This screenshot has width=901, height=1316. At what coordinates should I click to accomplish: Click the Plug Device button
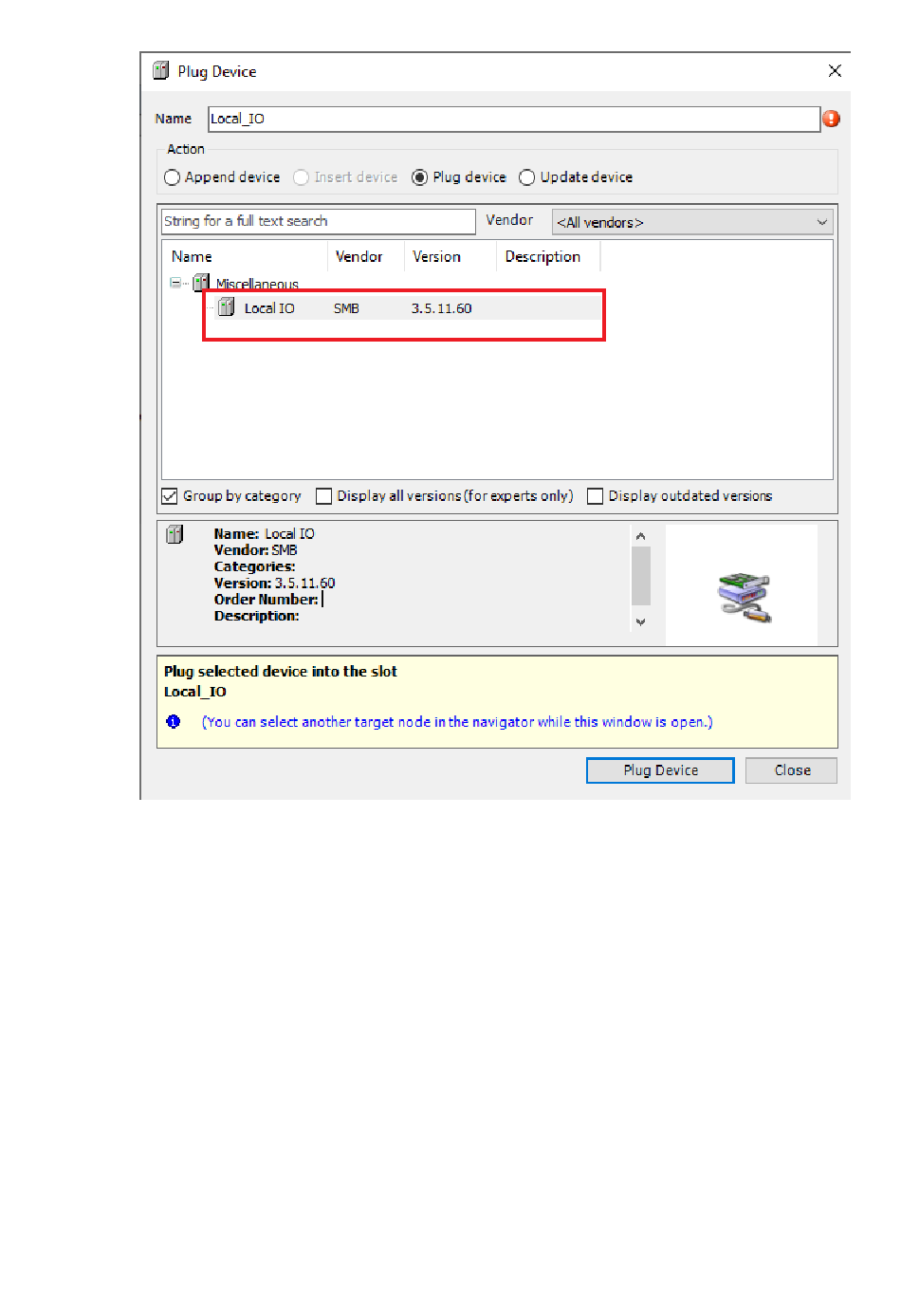click(x=660, y=770)
